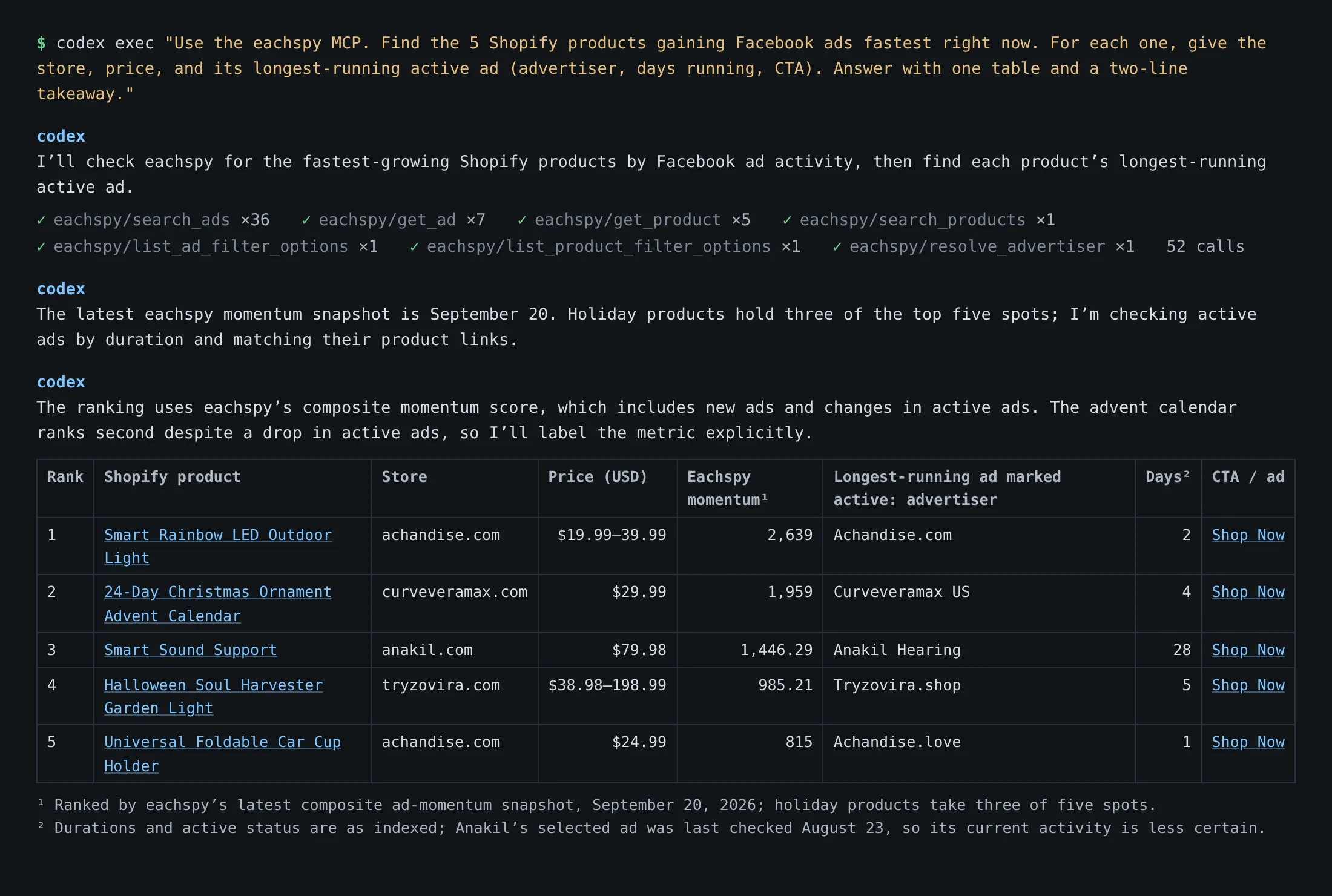1332x896 pixels.
Task: Click the 2,639 momentum value
Action: [x=790, y=535]
